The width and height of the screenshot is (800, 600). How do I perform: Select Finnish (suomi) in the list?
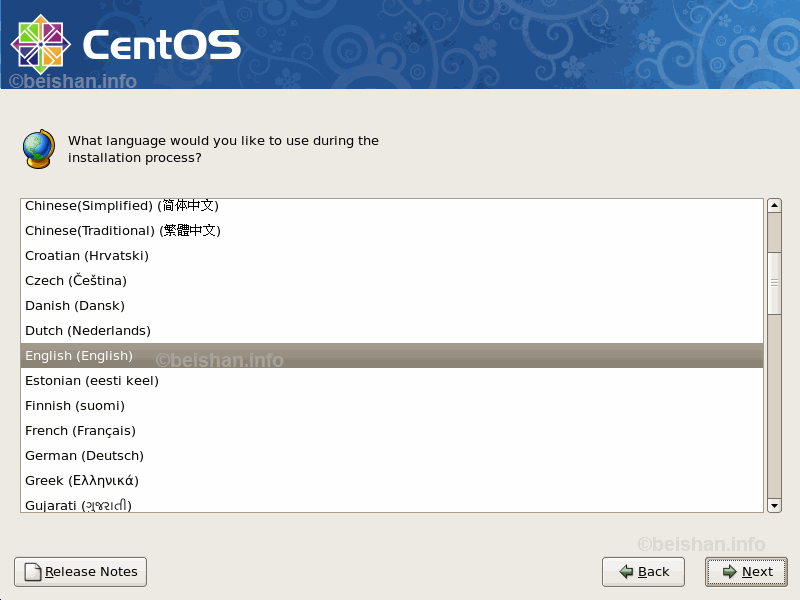click(75, 406)
